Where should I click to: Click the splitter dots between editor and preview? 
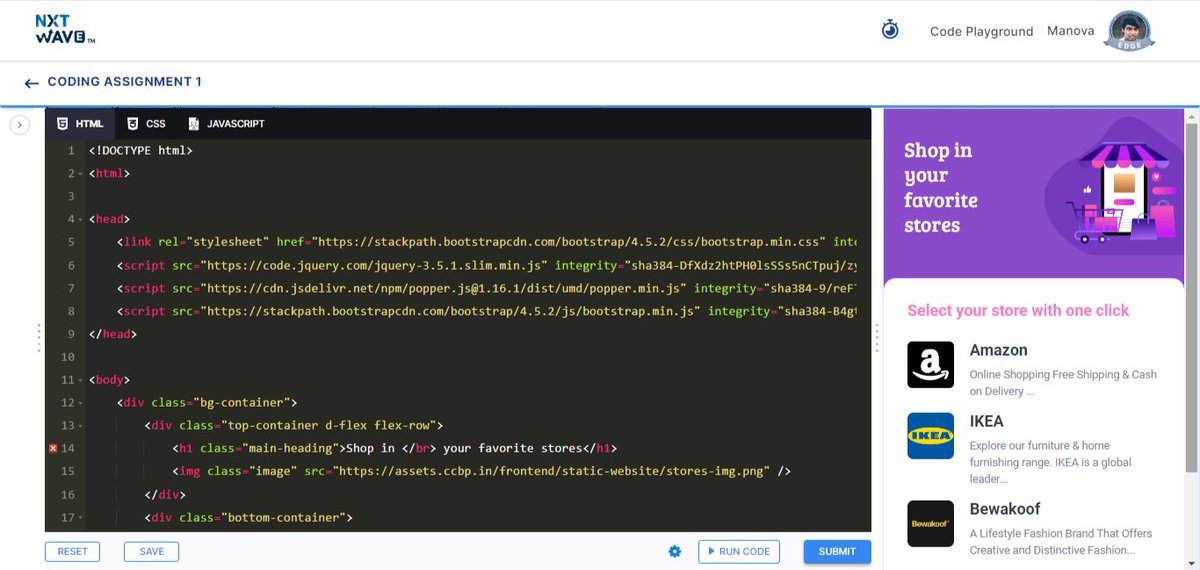(x=877, y=337)
